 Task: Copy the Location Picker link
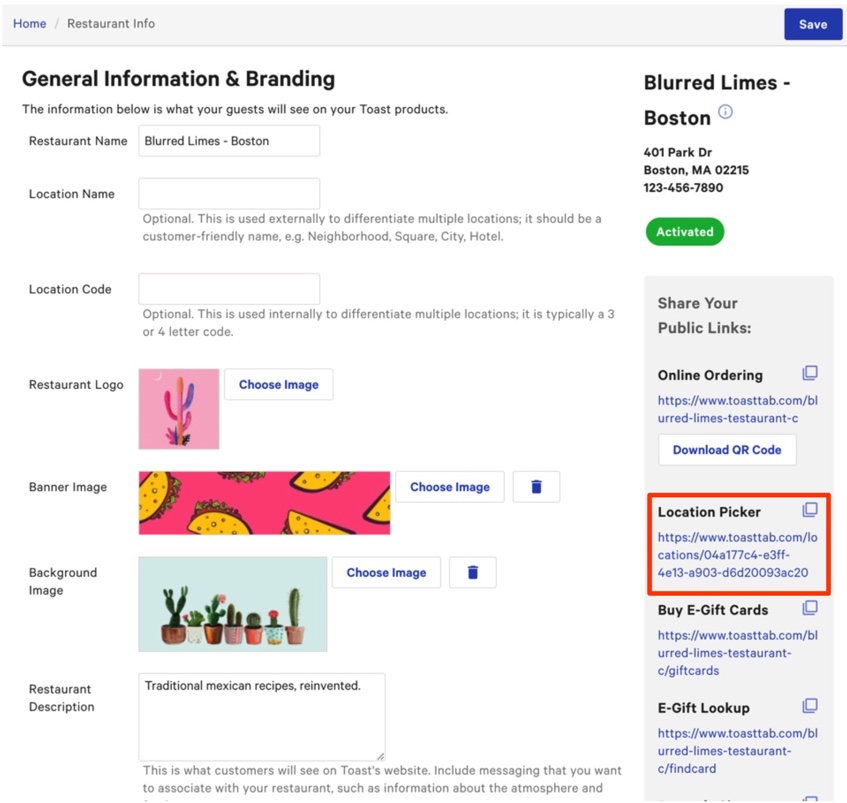[810, 510]
